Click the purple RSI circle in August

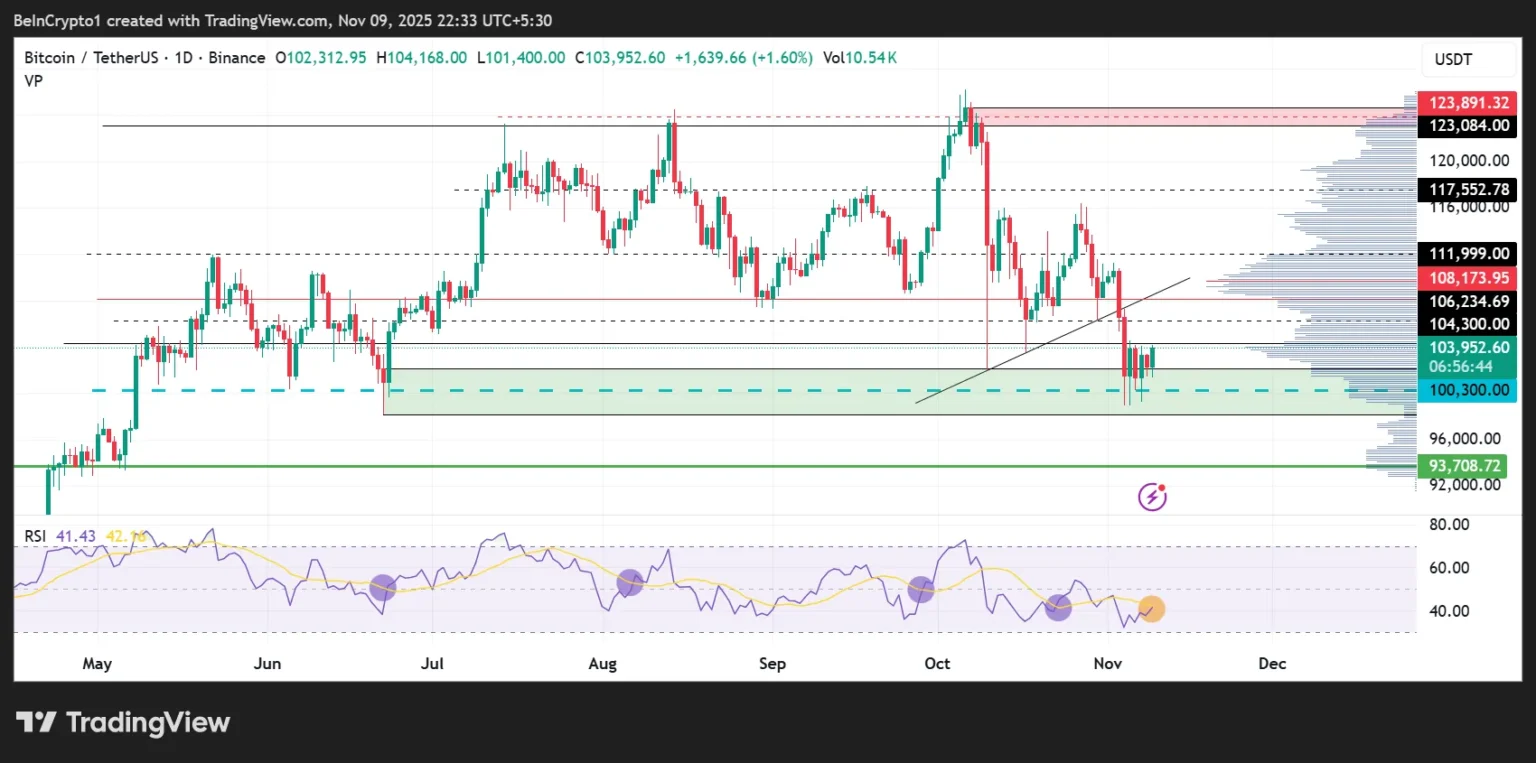click(629, 582)
